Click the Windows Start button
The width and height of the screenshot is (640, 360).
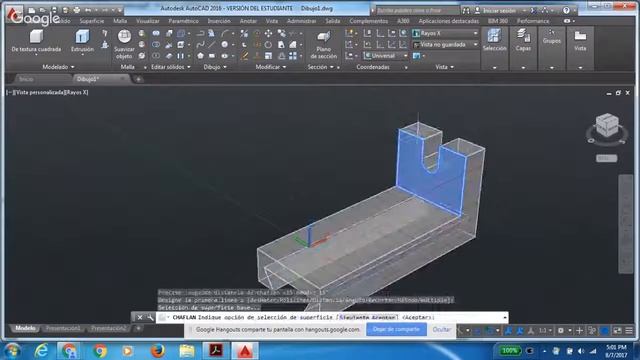click(x=12, y=351)
